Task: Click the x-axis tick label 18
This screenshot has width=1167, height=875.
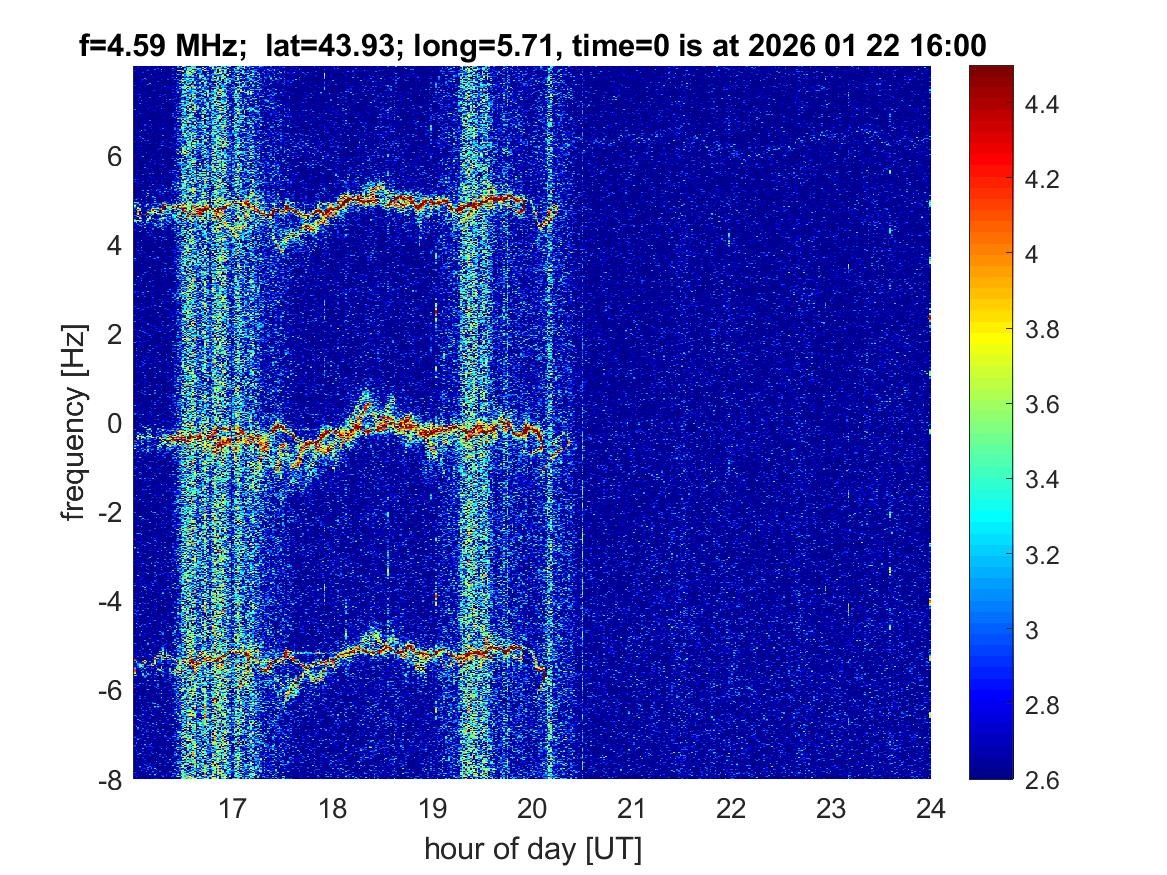Action: (x=333, y=806)
